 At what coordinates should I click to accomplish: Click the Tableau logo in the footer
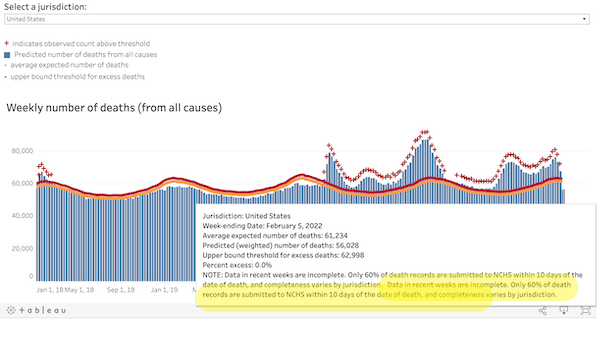(x=36, y=310)
